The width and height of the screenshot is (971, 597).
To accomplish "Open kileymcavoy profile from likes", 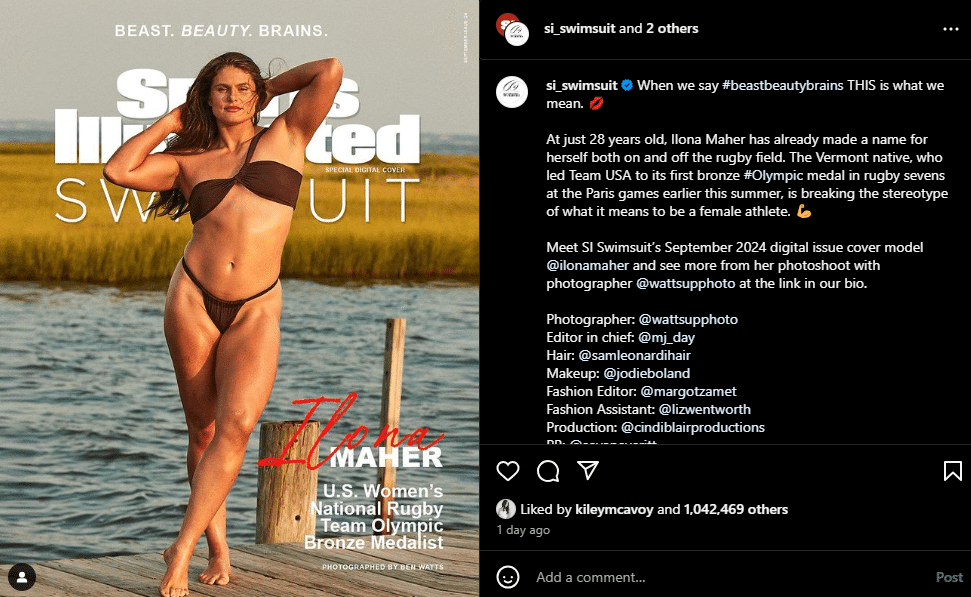I will (x=614, y=509).
